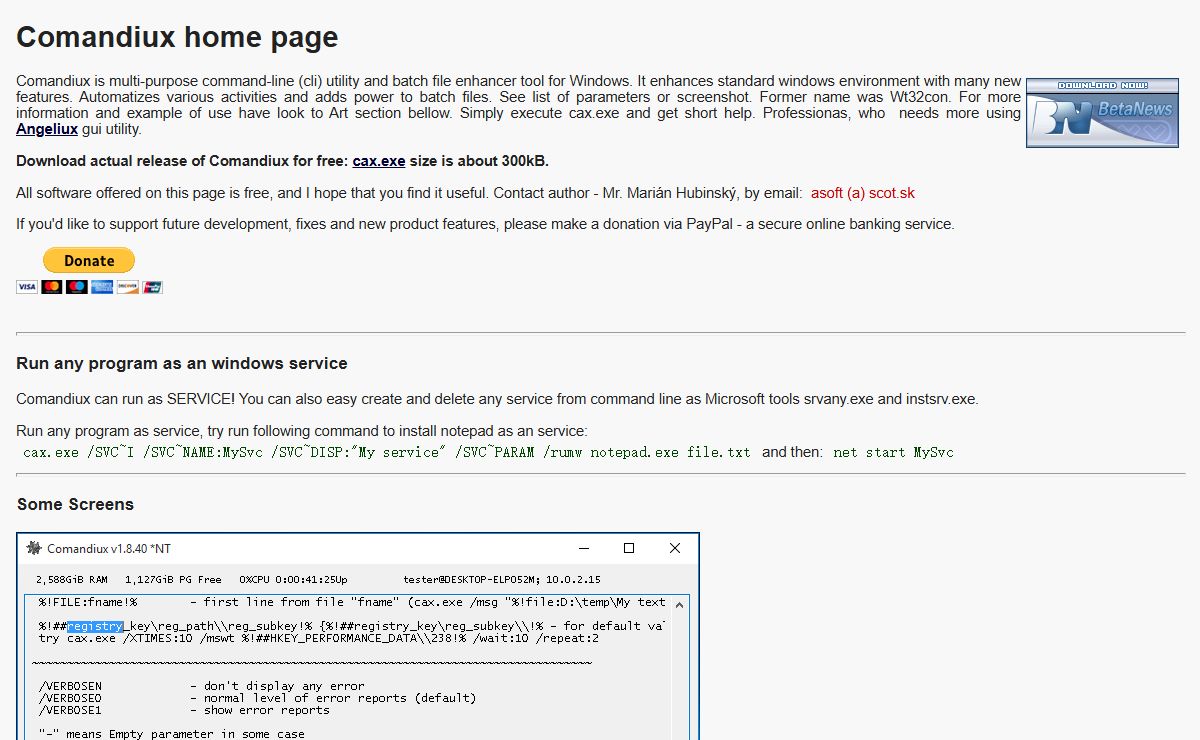Image resolution: width=1200 pixels, height=740 pixels.
Task: Click the Mastercard icon under Donate
Action: point(51,287)
